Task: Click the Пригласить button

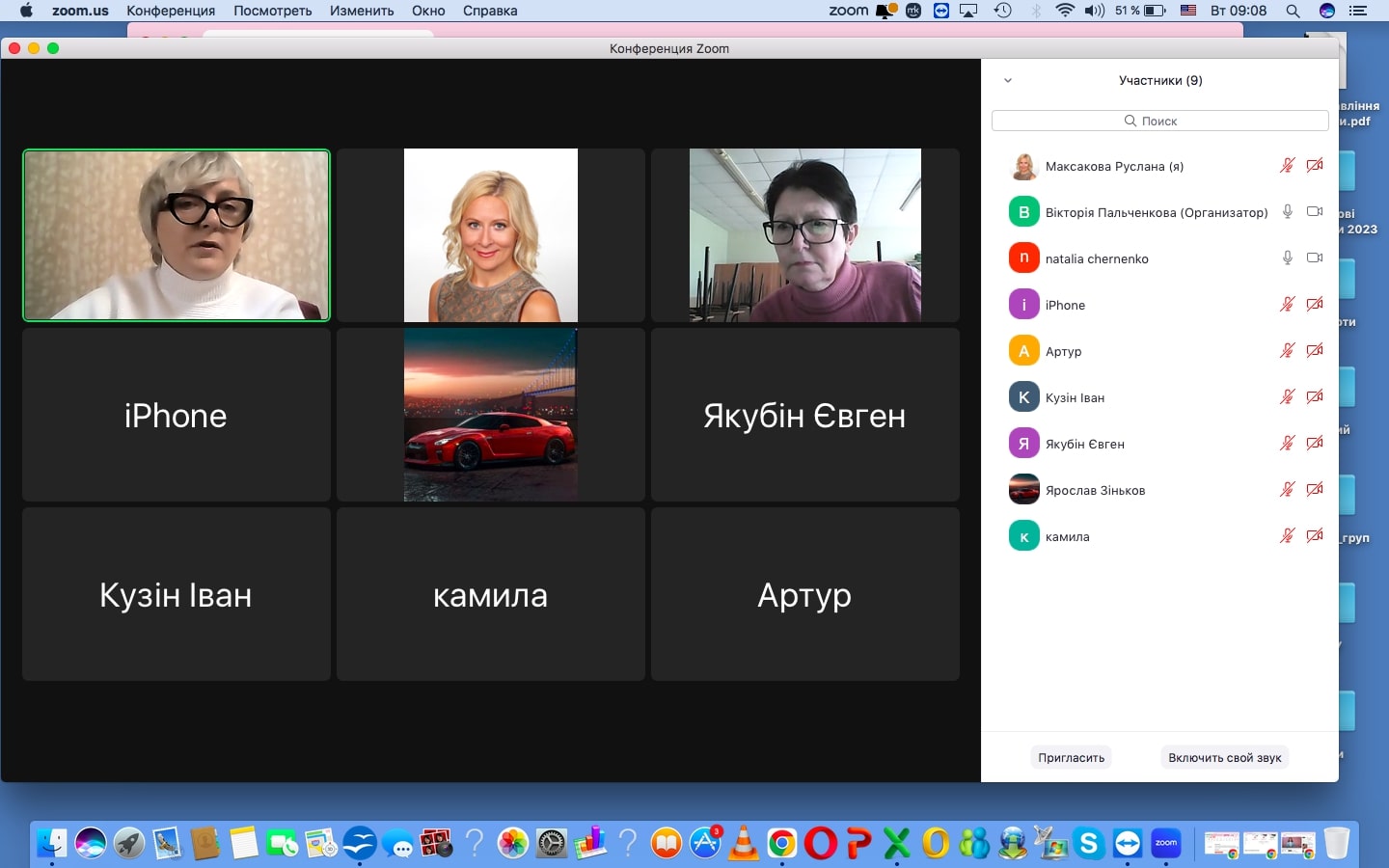Action: point(1071,757)
